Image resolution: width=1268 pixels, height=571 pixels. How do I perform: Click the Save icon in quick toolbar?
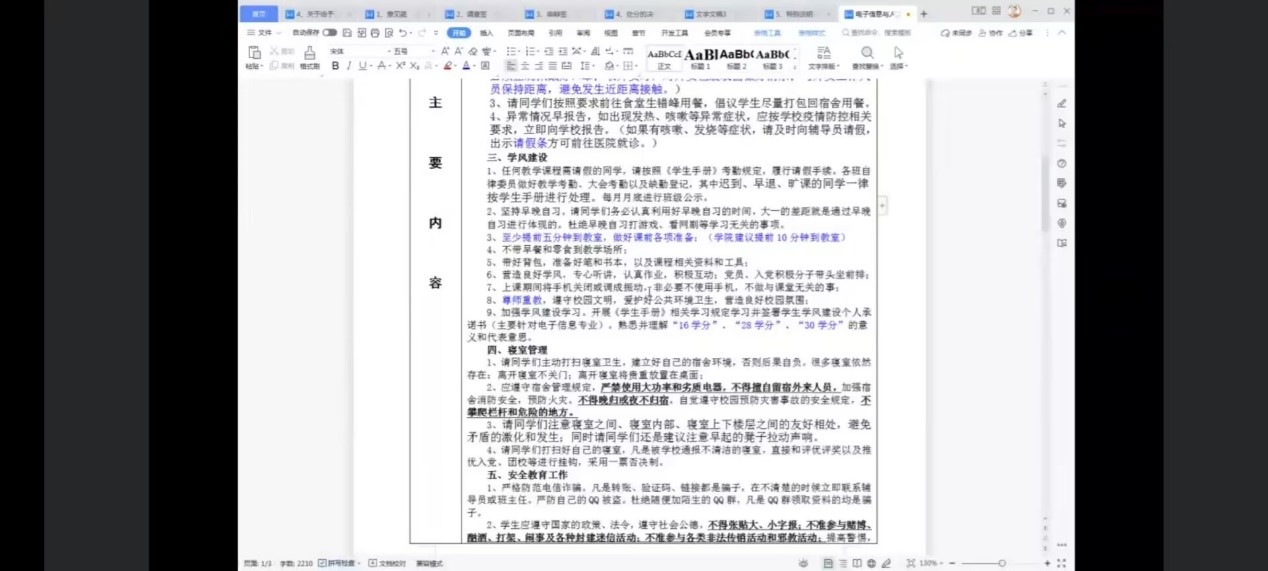click(x=346, y=33)
